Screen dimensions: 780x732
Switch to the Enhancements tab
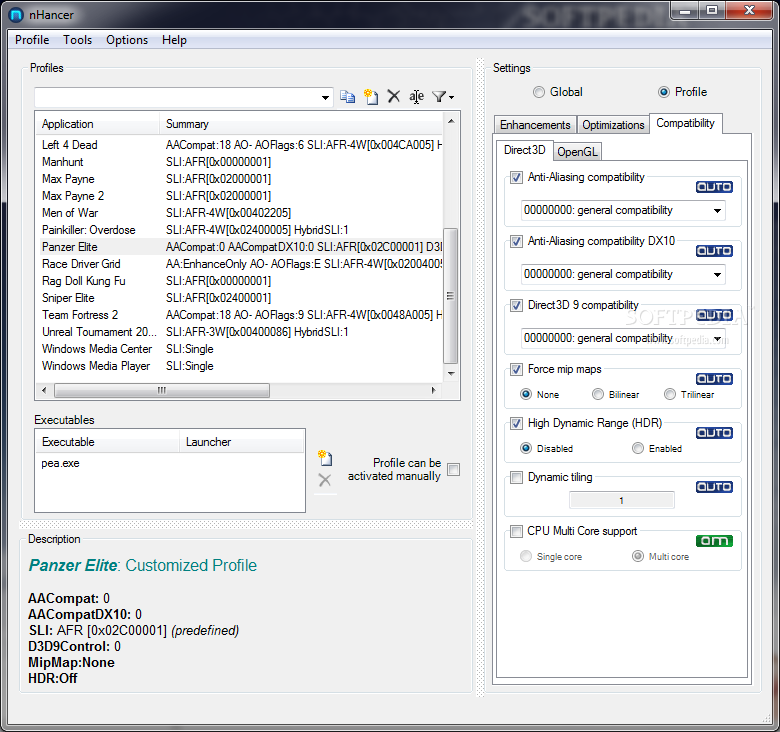[535, 125]
